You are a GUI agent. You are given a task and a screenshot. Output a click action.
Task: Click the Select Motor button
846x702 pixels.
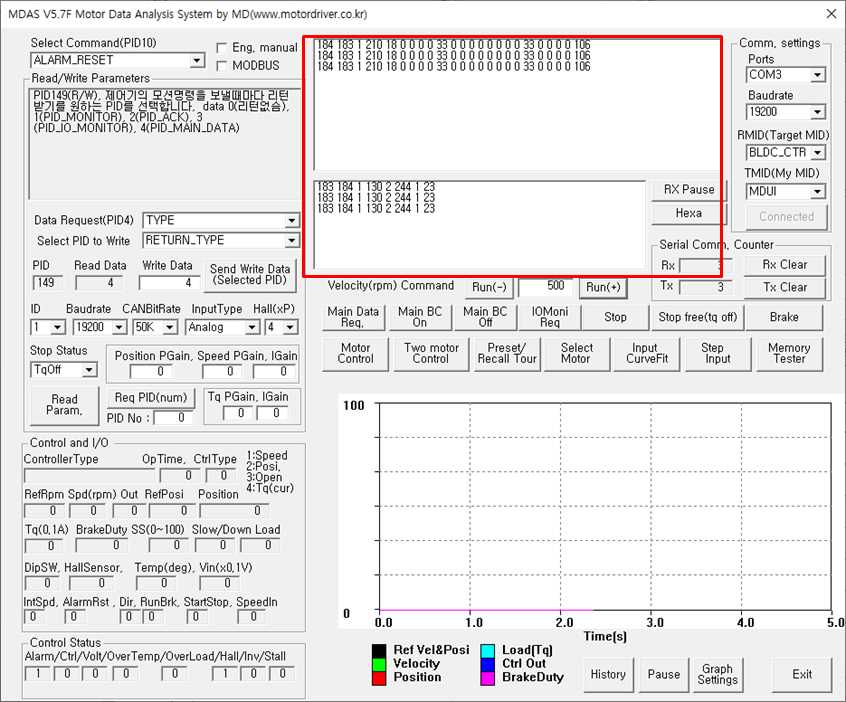[576, 354]
